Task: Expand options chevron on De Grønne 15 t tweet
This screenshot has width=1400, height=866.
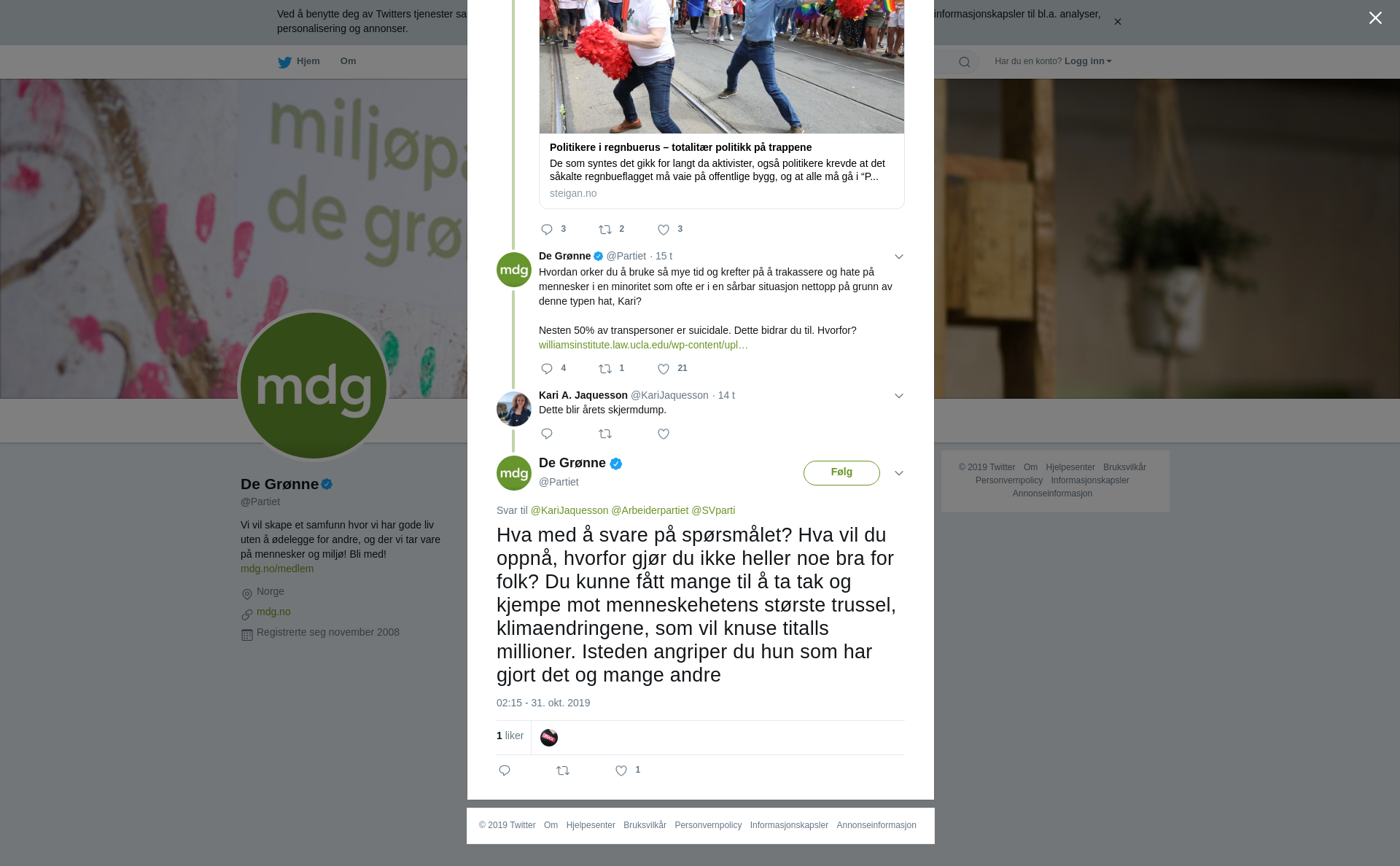Action: click(899, 257)
